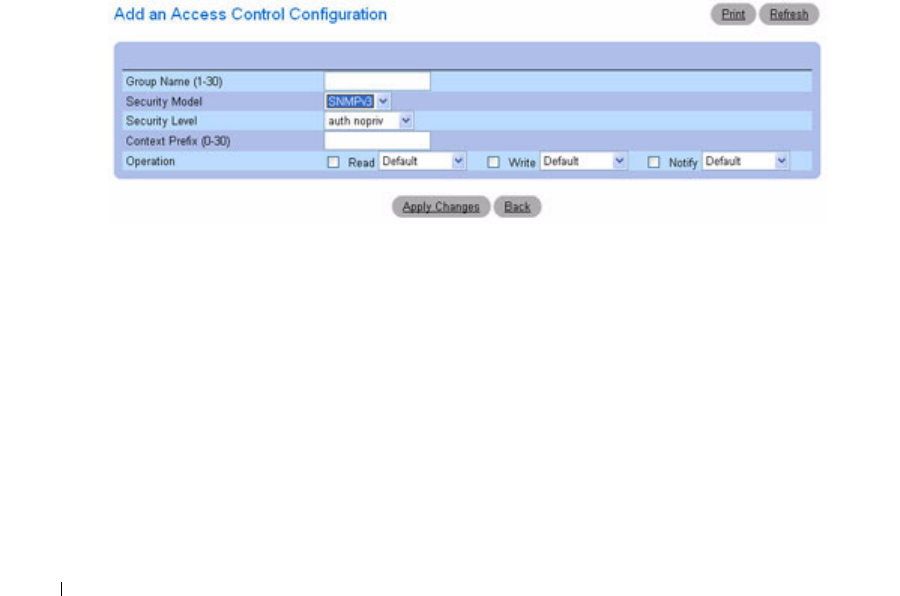900x596 pixels.
Task: Select the 'Add an Access Control Configuration' heading
Action: (250, 14)
